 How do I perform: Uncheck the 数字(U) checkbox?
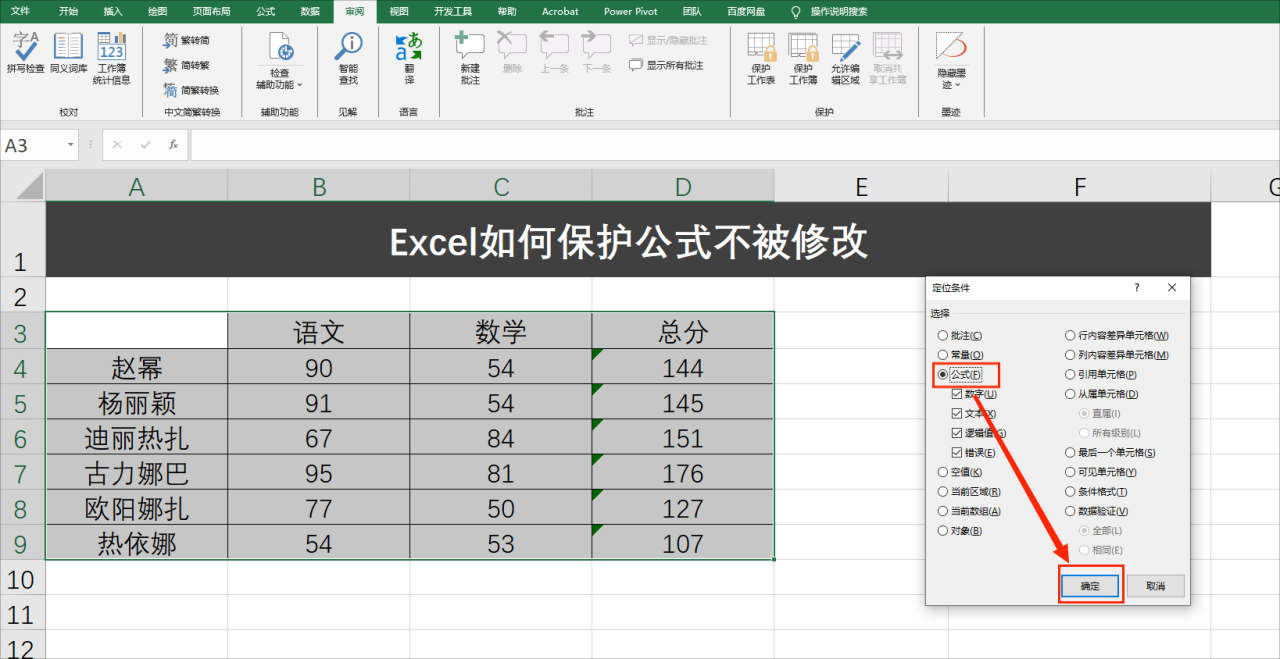pos(975,394)
